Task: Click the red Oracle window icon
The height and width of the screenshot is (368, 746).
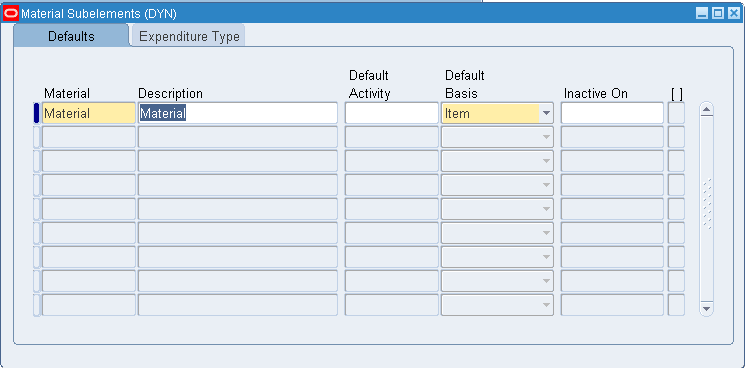Action: 11,13
